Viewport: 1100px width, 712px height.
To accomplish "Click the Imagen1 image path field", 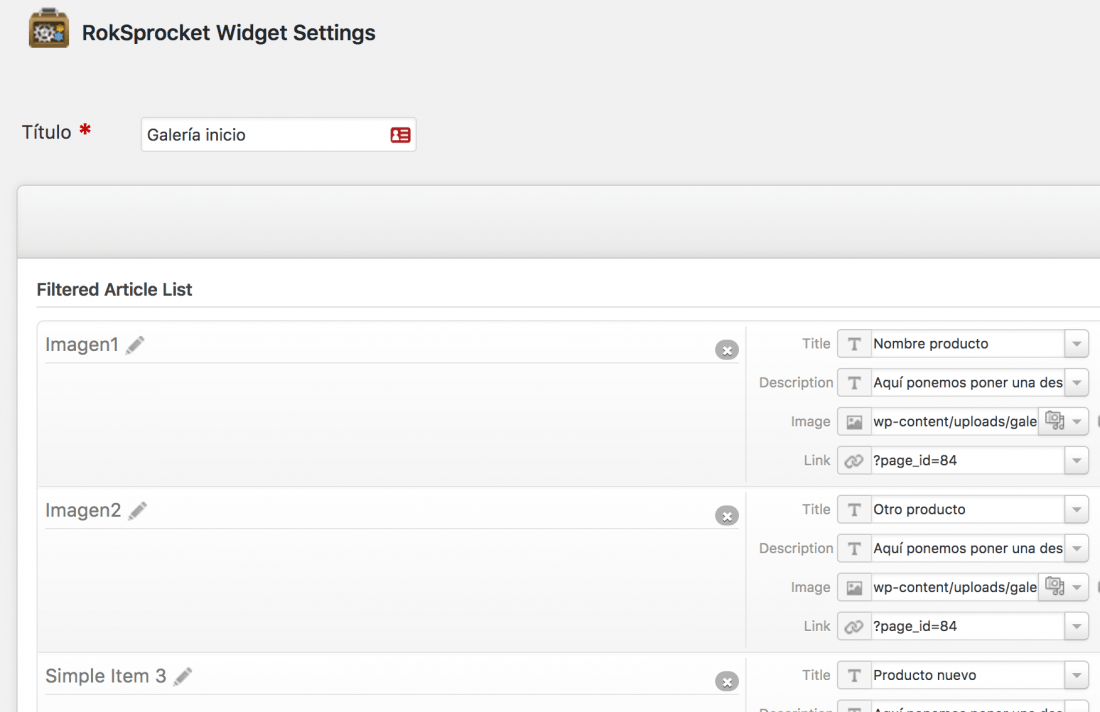I will click(x=954, y=422).
